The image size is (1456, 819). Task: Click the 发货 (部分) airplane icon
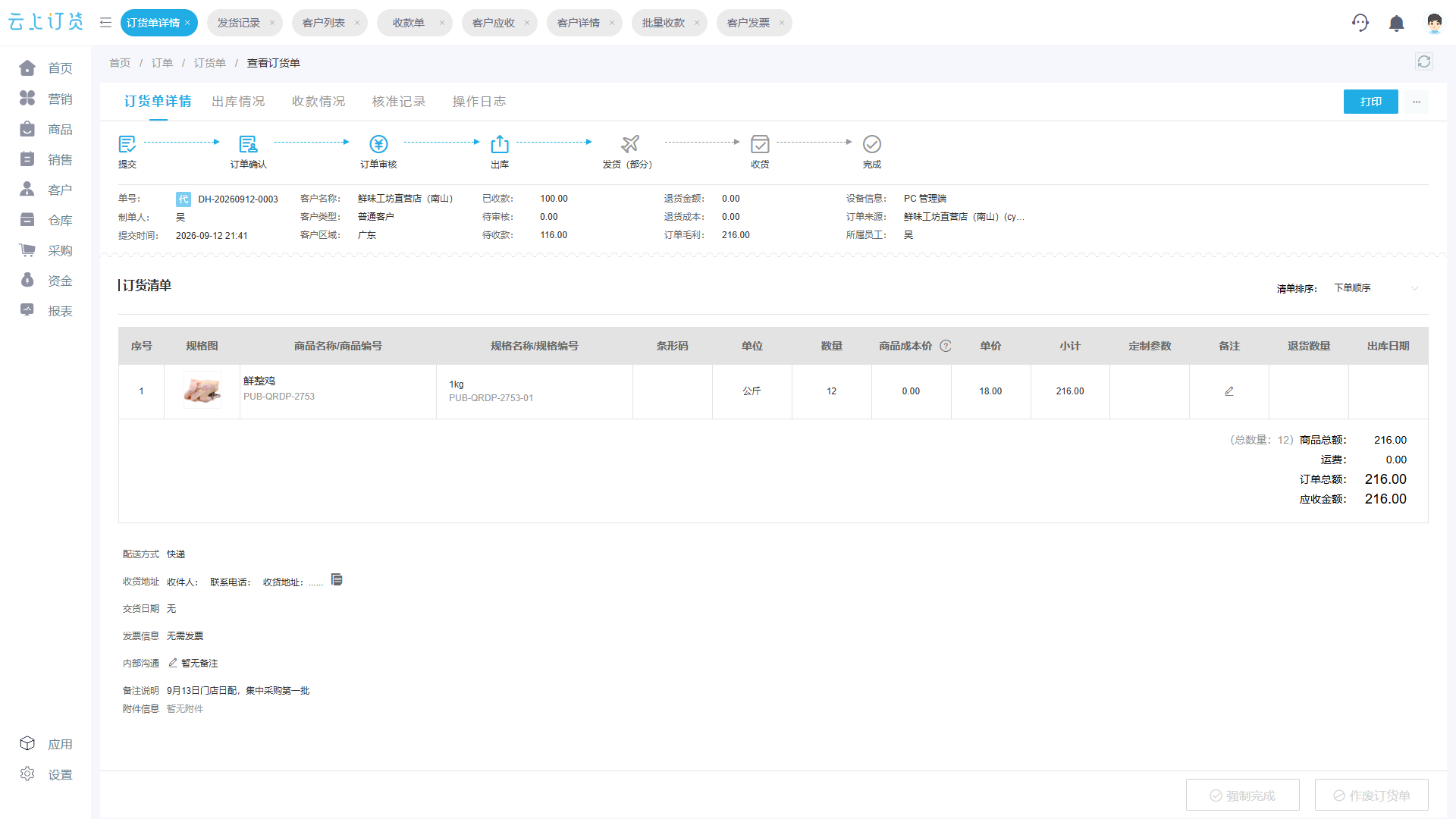[630, 144]
